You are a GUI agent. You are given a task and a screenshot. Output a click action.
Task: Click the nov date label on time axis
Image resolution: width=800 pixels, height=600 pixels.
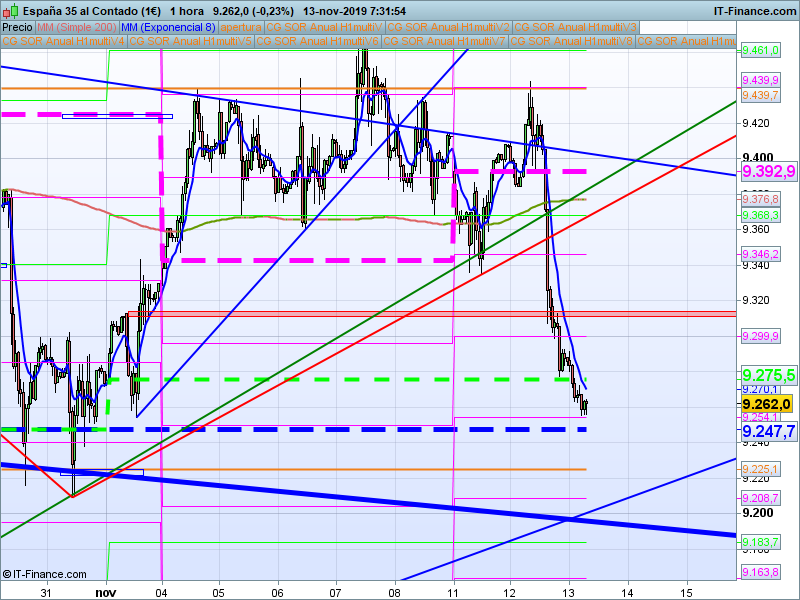click(x=105, y=592)
